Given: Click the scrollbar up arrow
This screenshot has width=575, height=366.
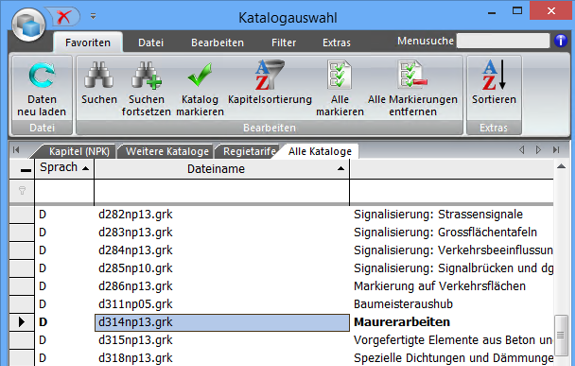Looking at the screenshot, I should click(x=561, y=167).
